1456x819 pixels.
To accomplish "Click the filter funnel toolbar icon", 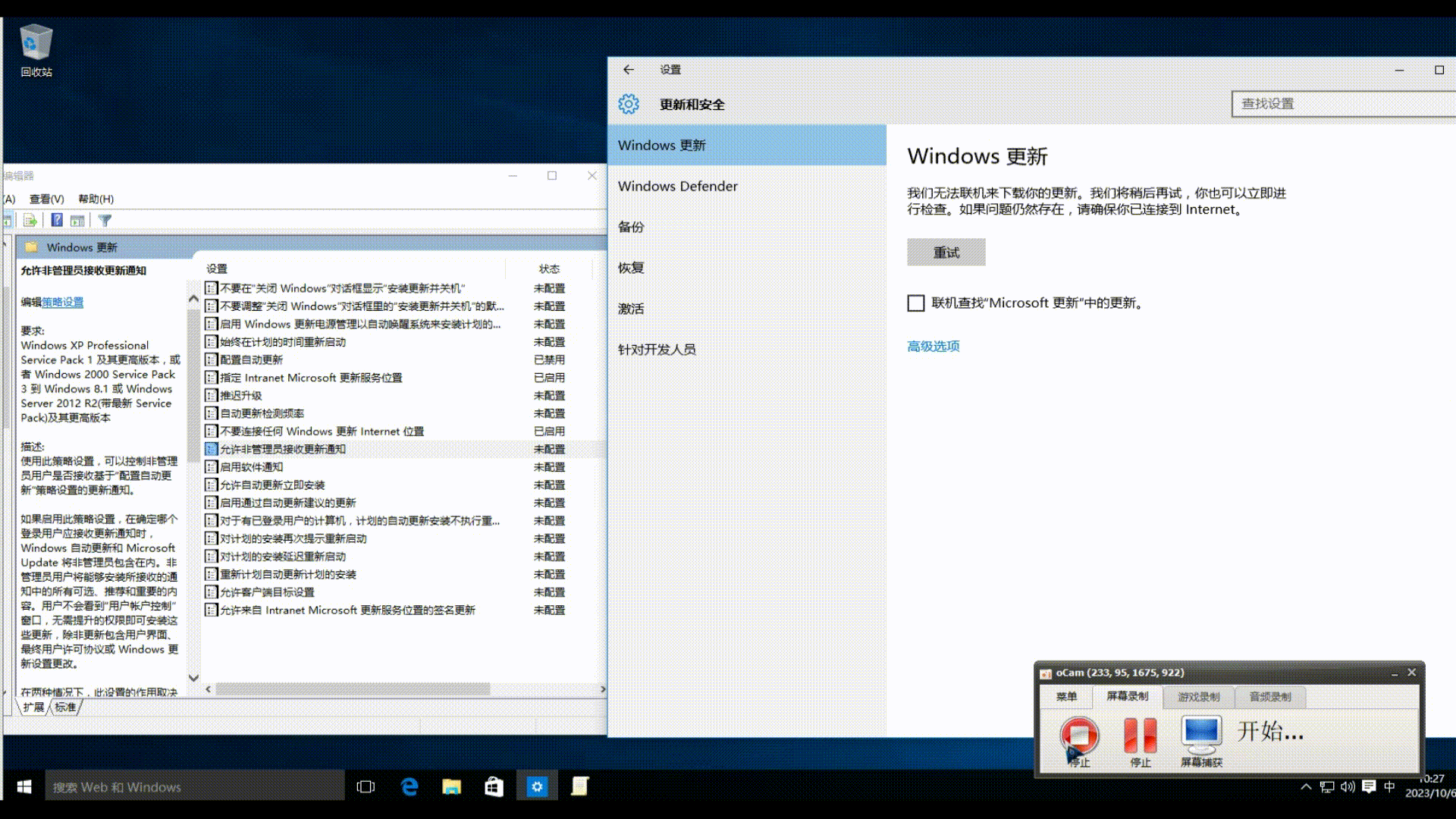I will click(x=105, y=221).
